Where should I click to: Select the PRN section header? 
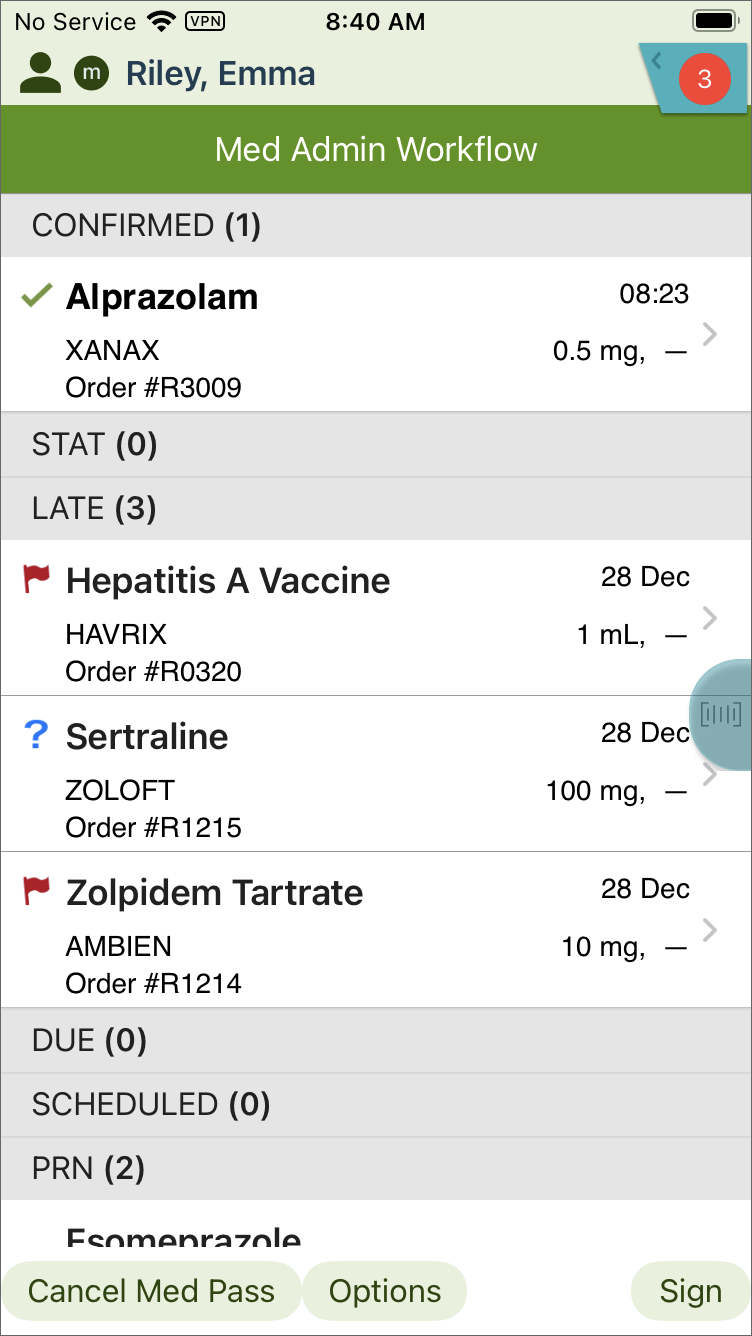click(x=376, y=1168)
